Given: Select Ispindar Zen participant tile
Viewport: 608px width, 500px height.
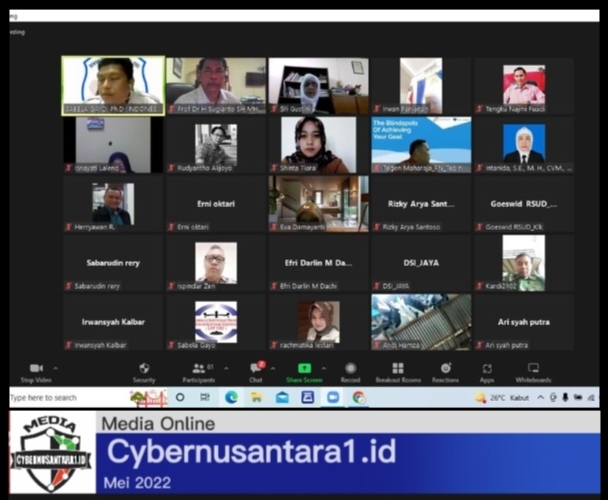Looking at the screenshot, I should [216, 263].
